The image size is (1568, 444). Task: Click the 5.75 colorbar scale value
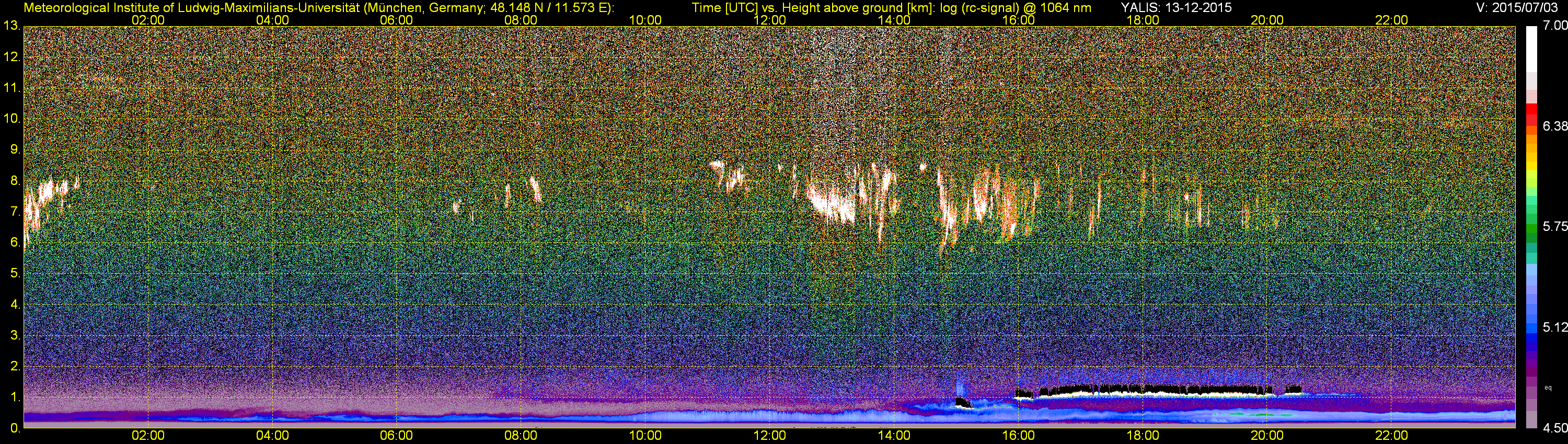pyautogui.click(x=1554, y=226)
